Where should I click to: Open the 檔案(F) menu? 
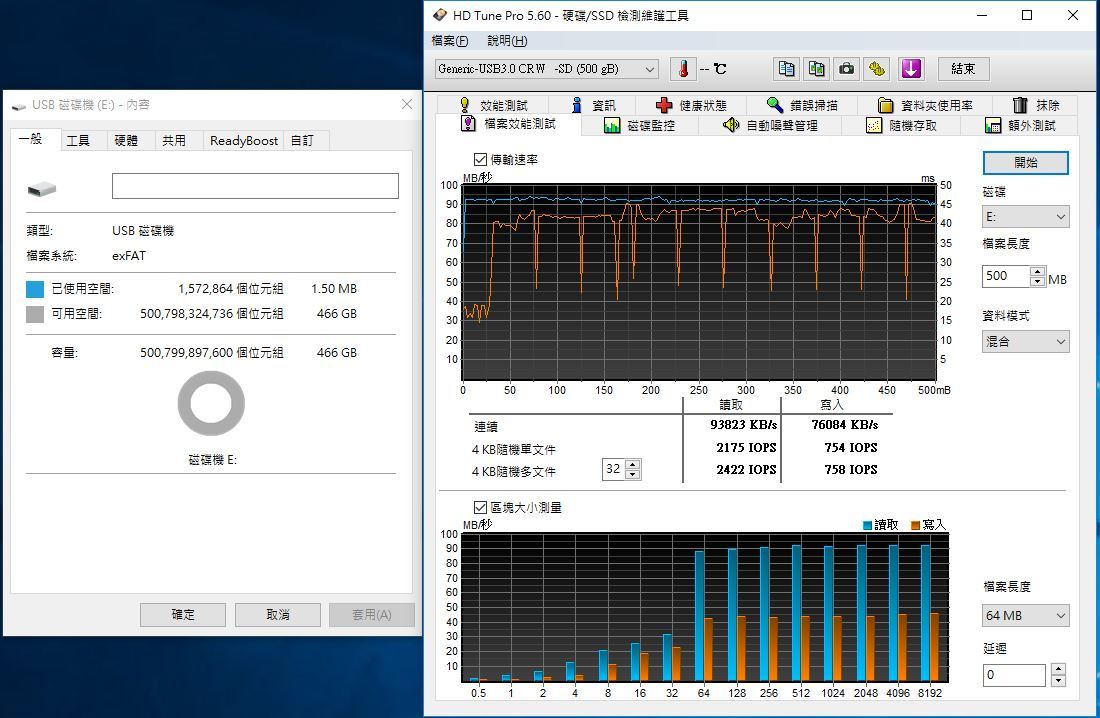click(x=449, y=41)
